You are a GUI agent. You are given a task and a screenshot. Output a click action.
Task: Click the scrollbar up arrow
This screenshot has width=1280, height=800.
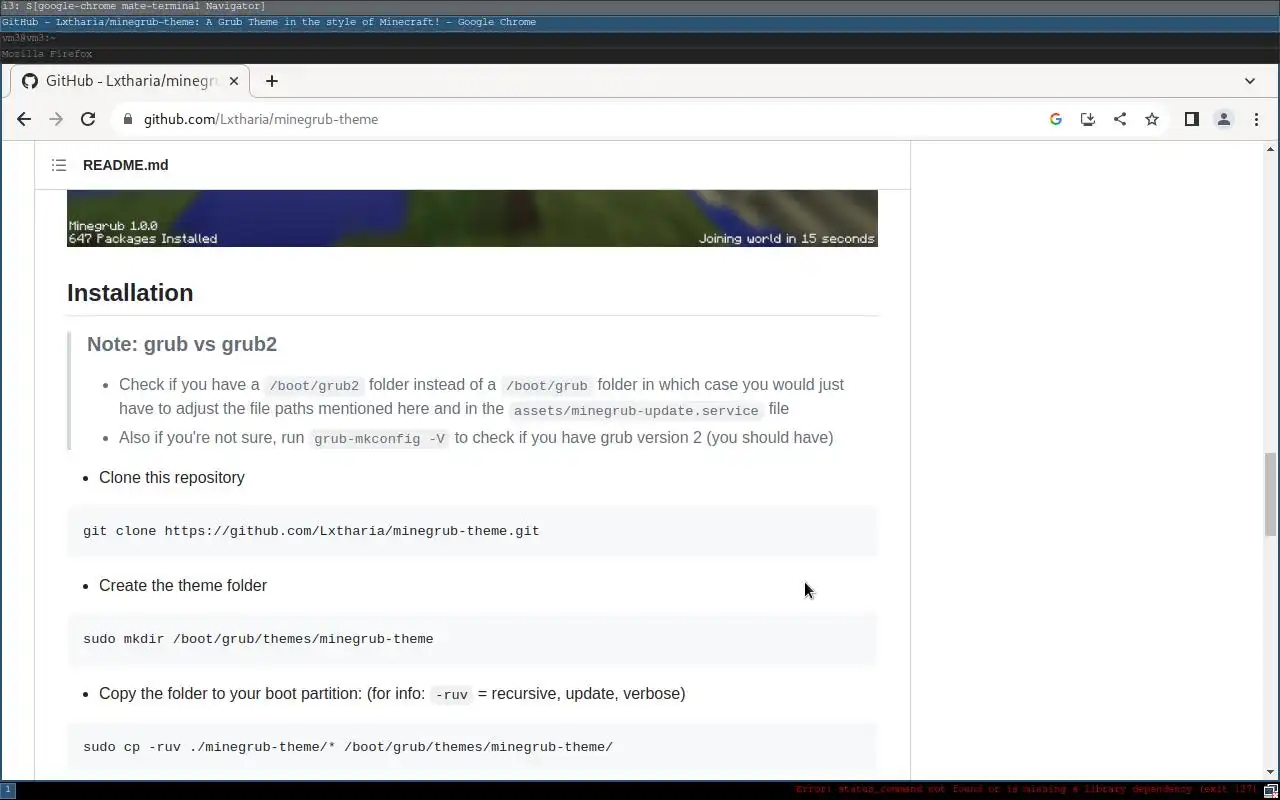1271,149
